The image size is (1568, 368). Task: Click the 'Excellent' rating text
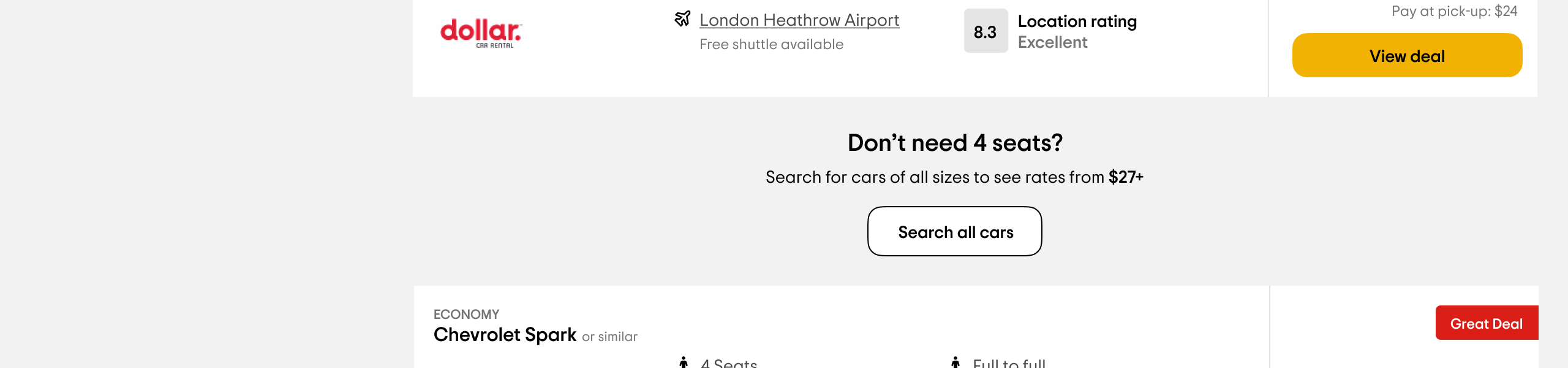point(1052,42)
